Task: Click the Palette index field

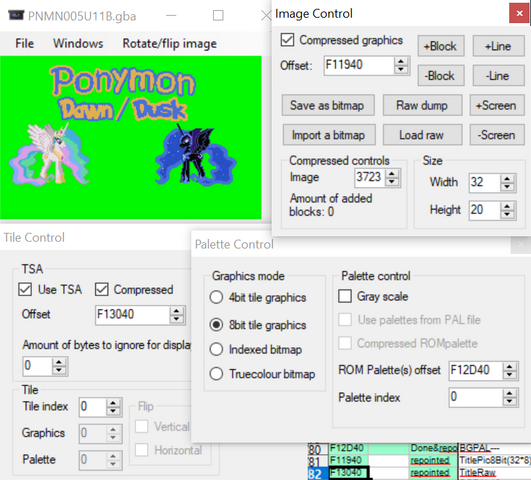Action: point(476,397)
